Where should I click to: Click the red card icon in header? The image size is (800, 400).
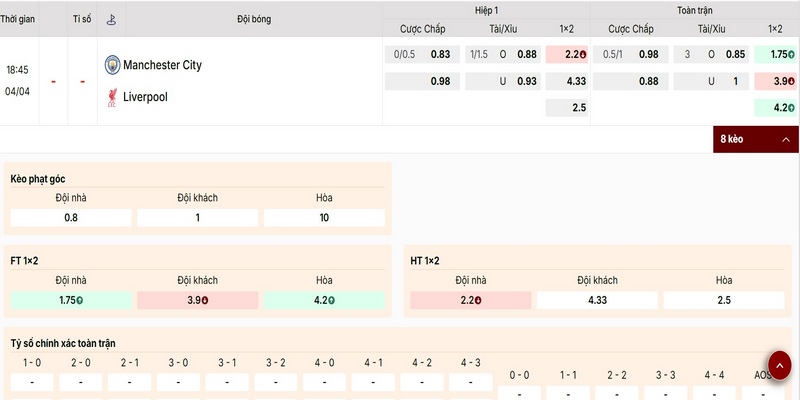point(110,19)
